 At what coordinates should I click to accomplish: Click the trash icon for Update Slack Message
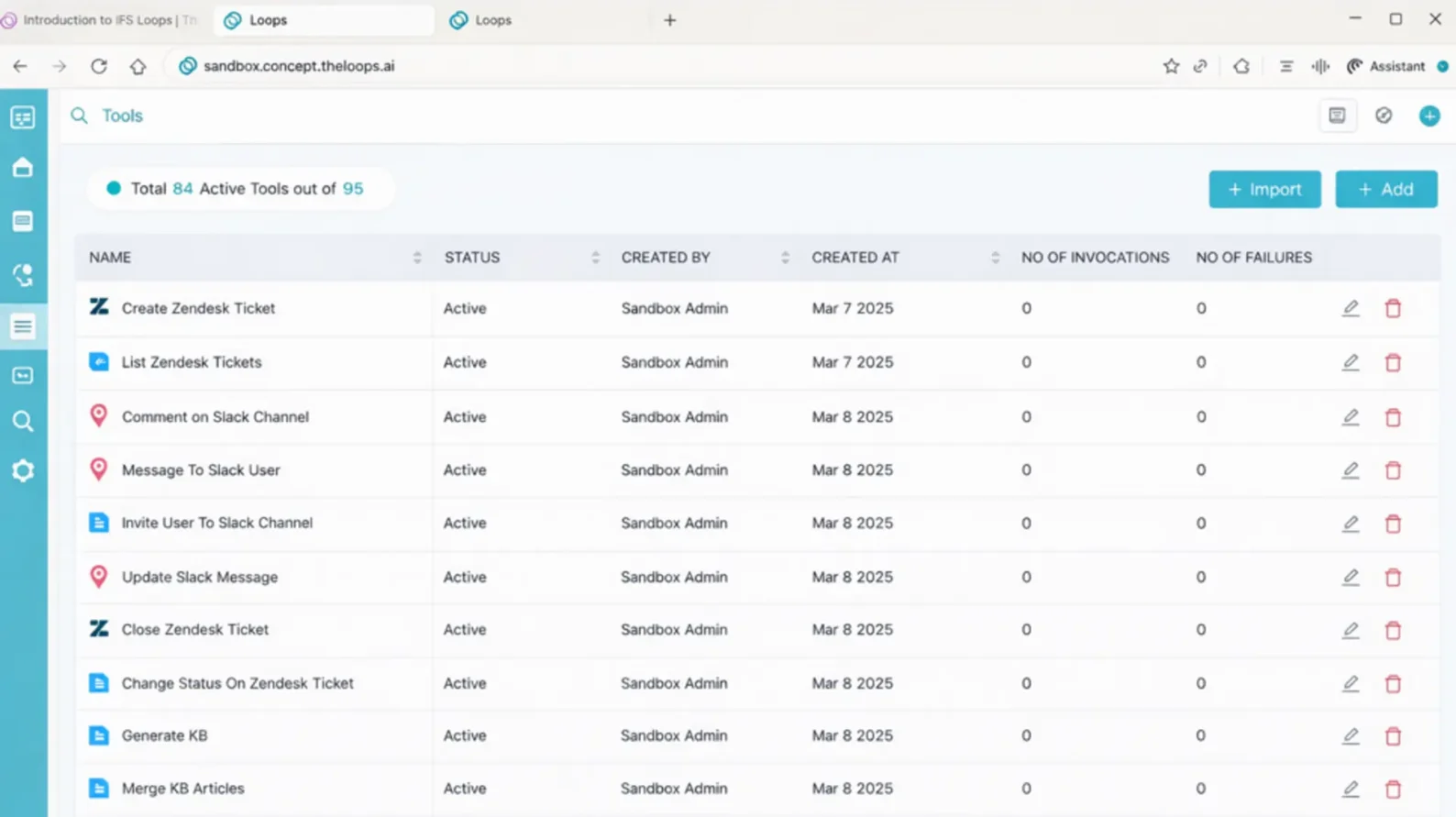click(1393, 578)
